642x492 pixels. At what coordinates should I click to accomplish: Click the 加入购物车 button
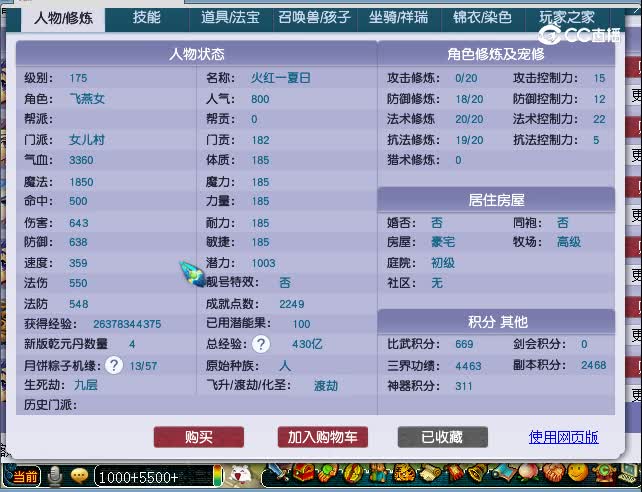tap(323, 437)
